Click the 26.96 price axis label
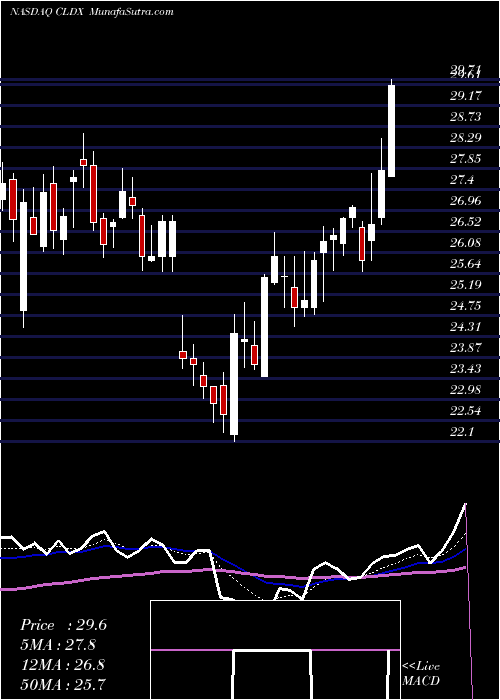The image size is (500, 700). (466, 200)
